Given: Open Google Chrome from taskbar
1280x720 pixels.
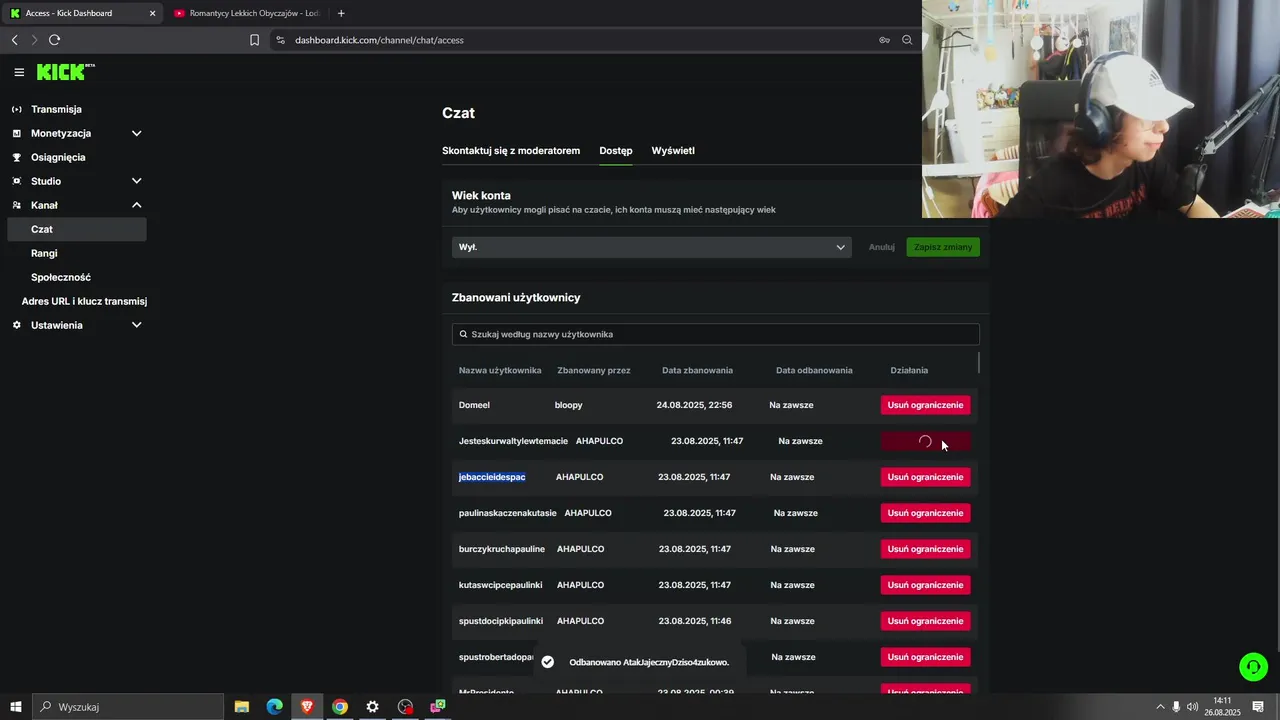Looking at the screenshot, I should click(x=340, y=707).
